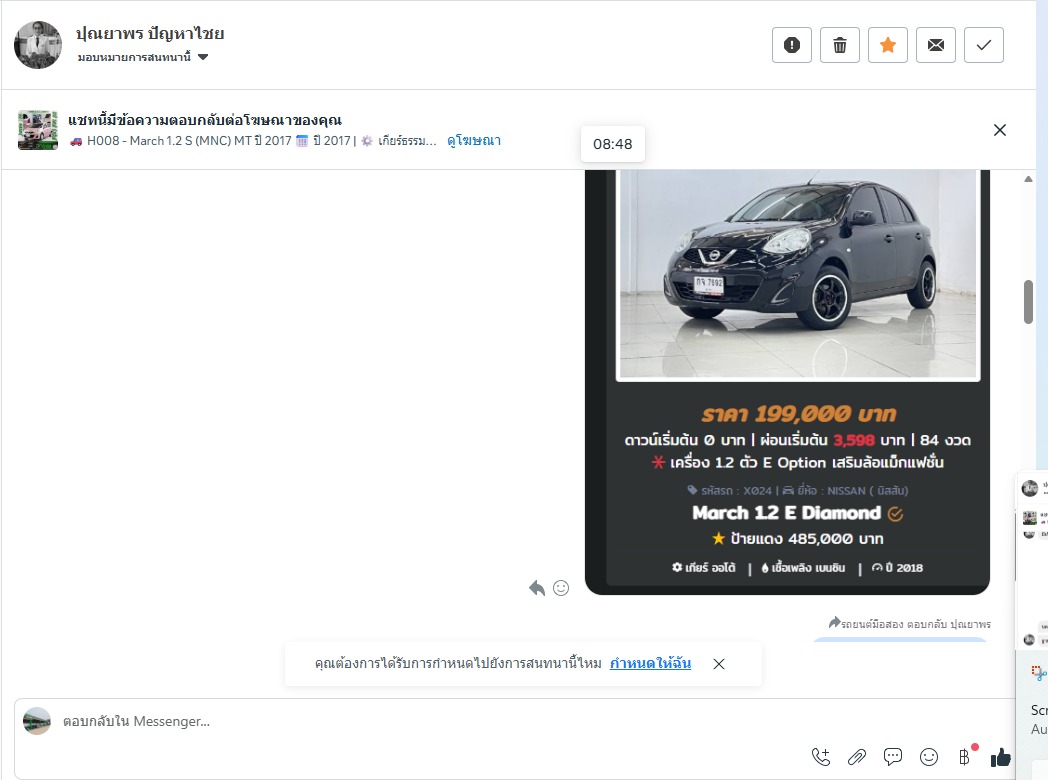The image size is (1048, 780).
Task: Attach a file using the paperclip icon
Action: [x=857, y=757]
